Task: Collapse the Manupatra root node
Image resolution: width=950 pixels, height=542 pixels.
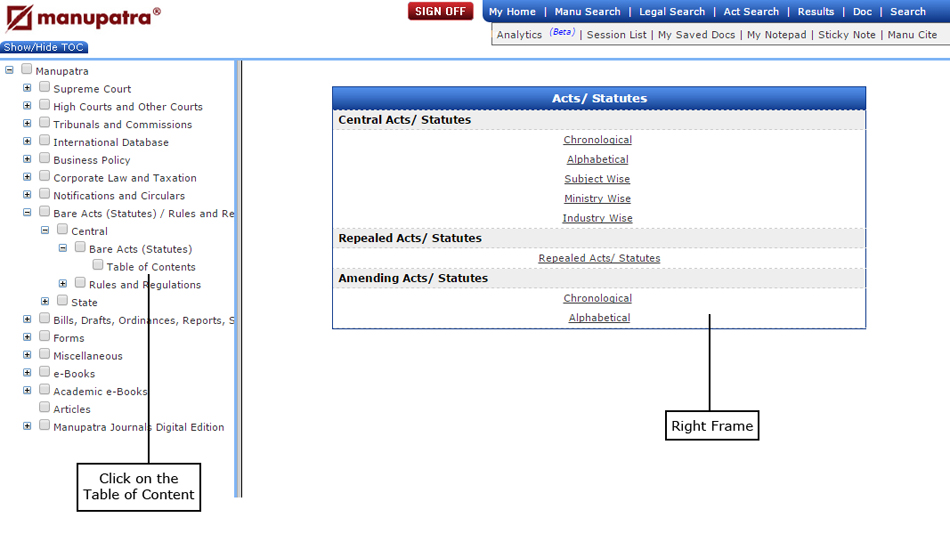Action: tap(9, 70)
